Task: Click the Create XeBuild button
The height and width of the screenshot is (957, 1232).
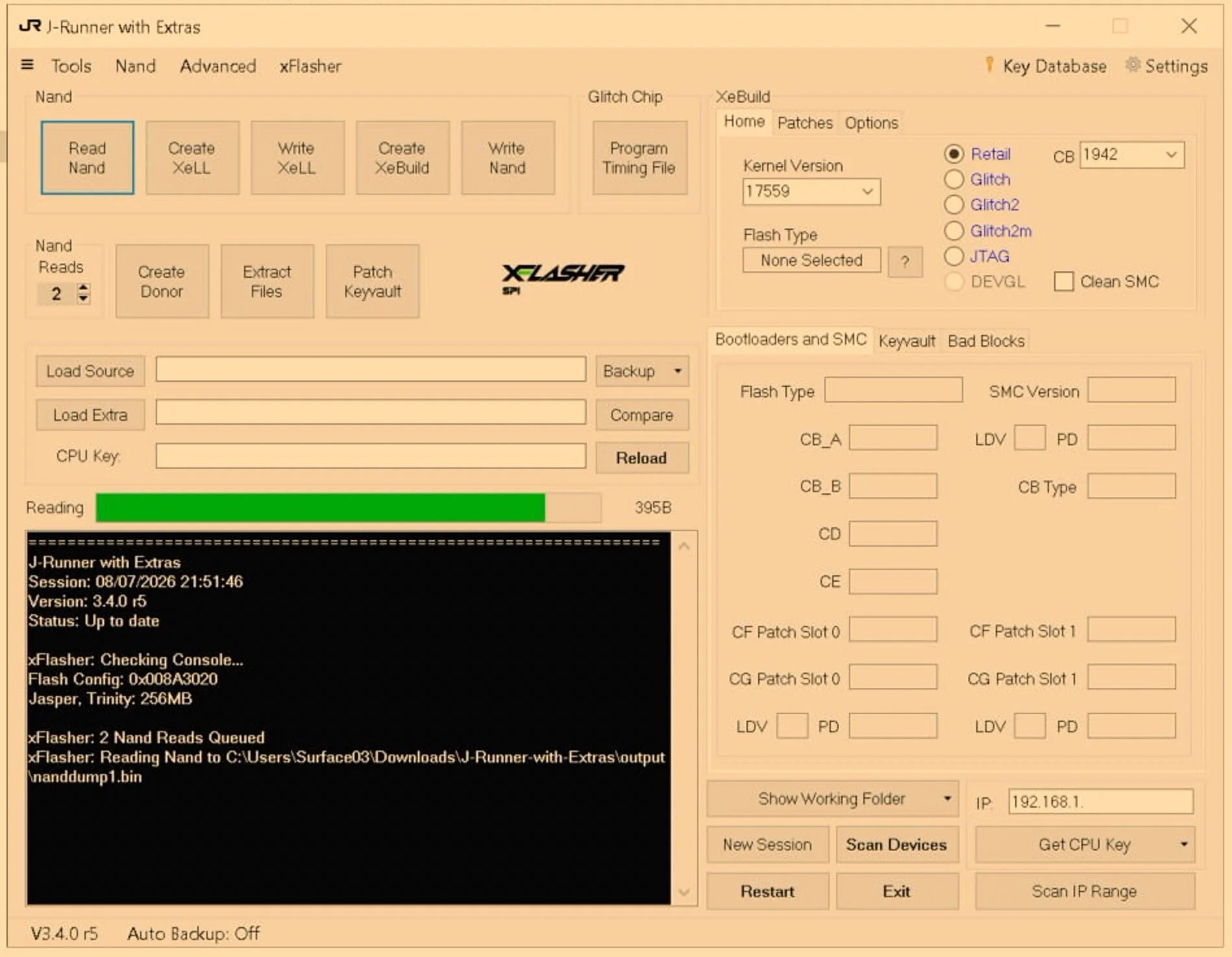Action: 402,158
